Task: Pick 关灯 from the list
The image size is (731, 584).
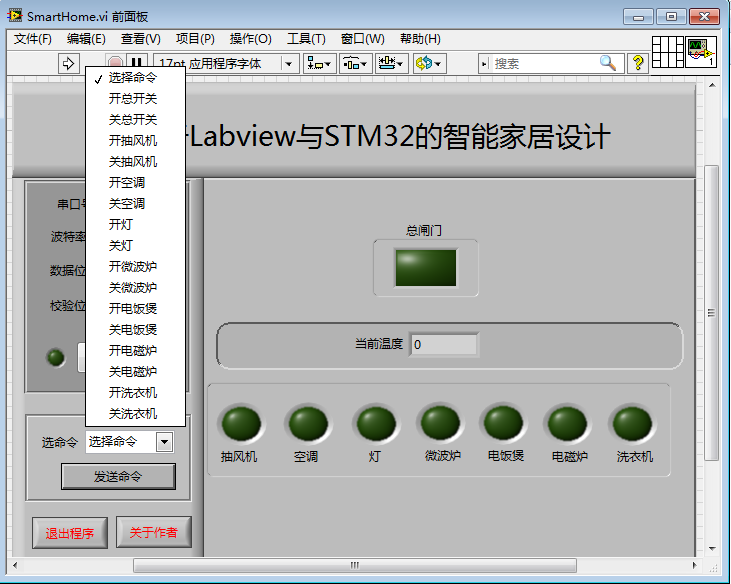Action: point(136,245)
